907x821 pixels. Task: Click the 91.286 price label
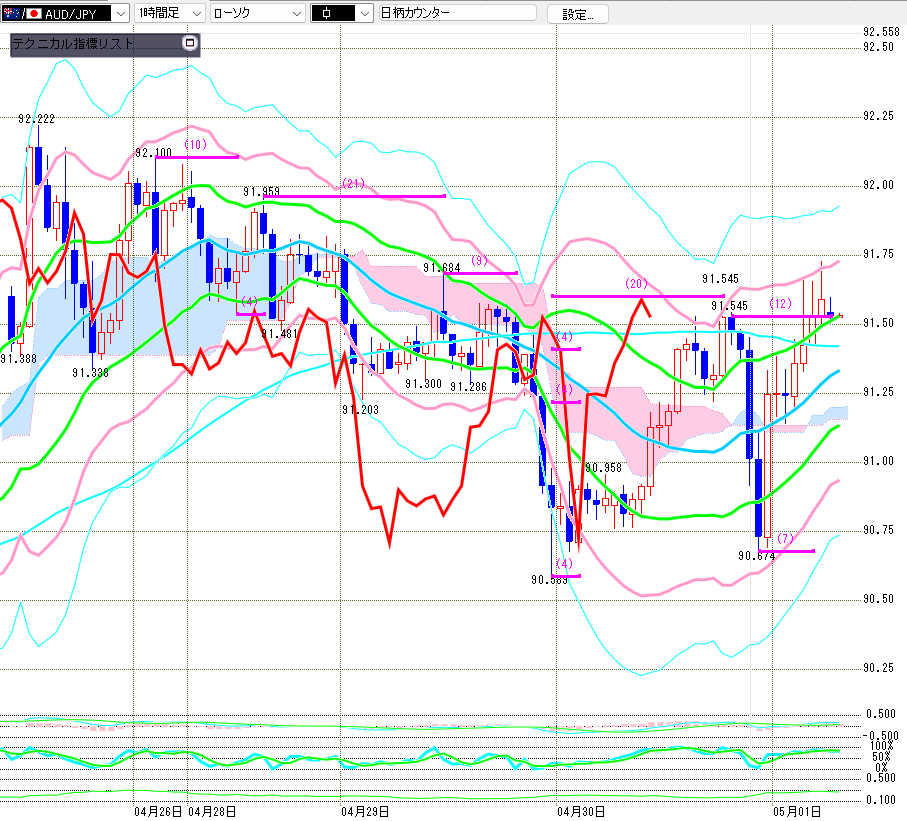pyautogui.click(x=469, y=387)
